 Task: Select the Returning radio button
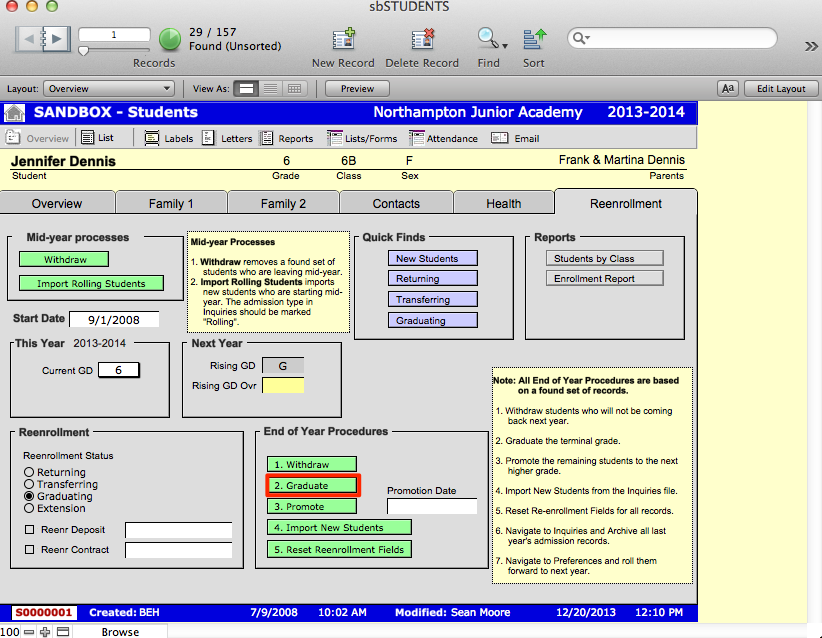click(30, 472)
